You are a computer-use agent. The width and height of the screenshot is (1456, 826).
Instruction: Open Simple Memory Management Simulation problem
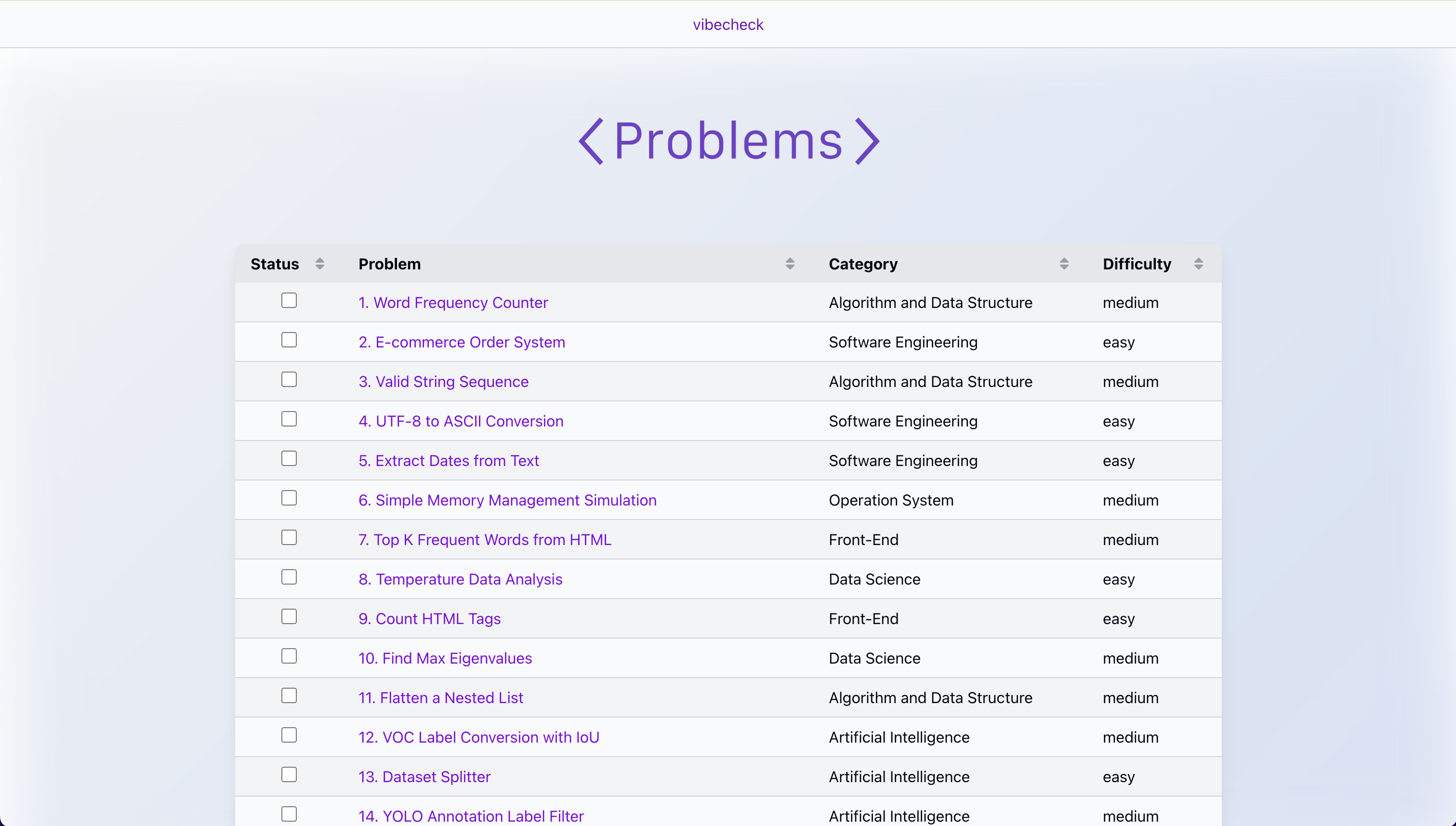[507, 500]
